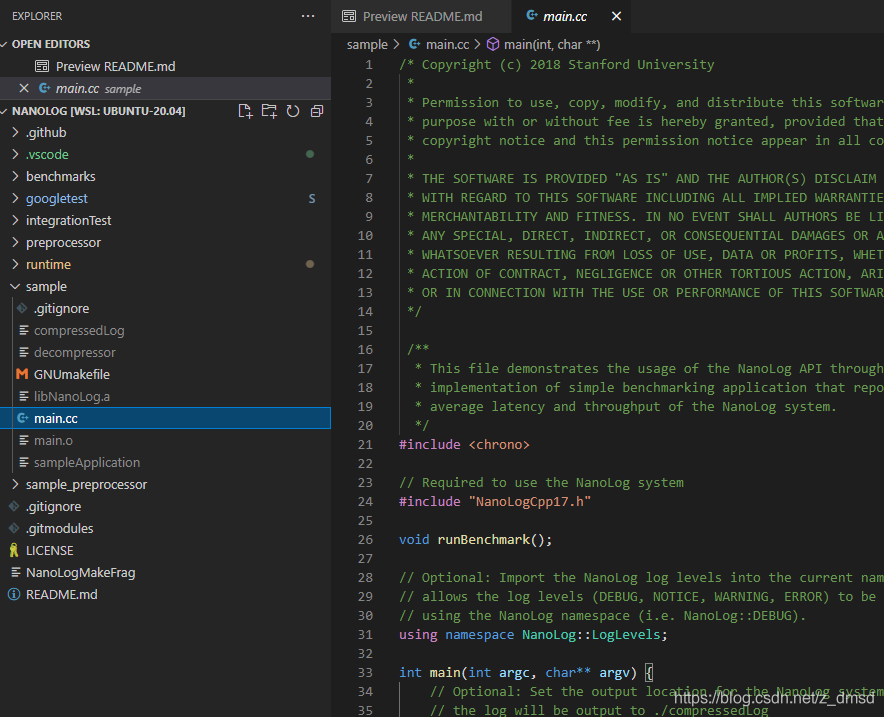Click the info icon beside README.md

(x=14, y=594)
